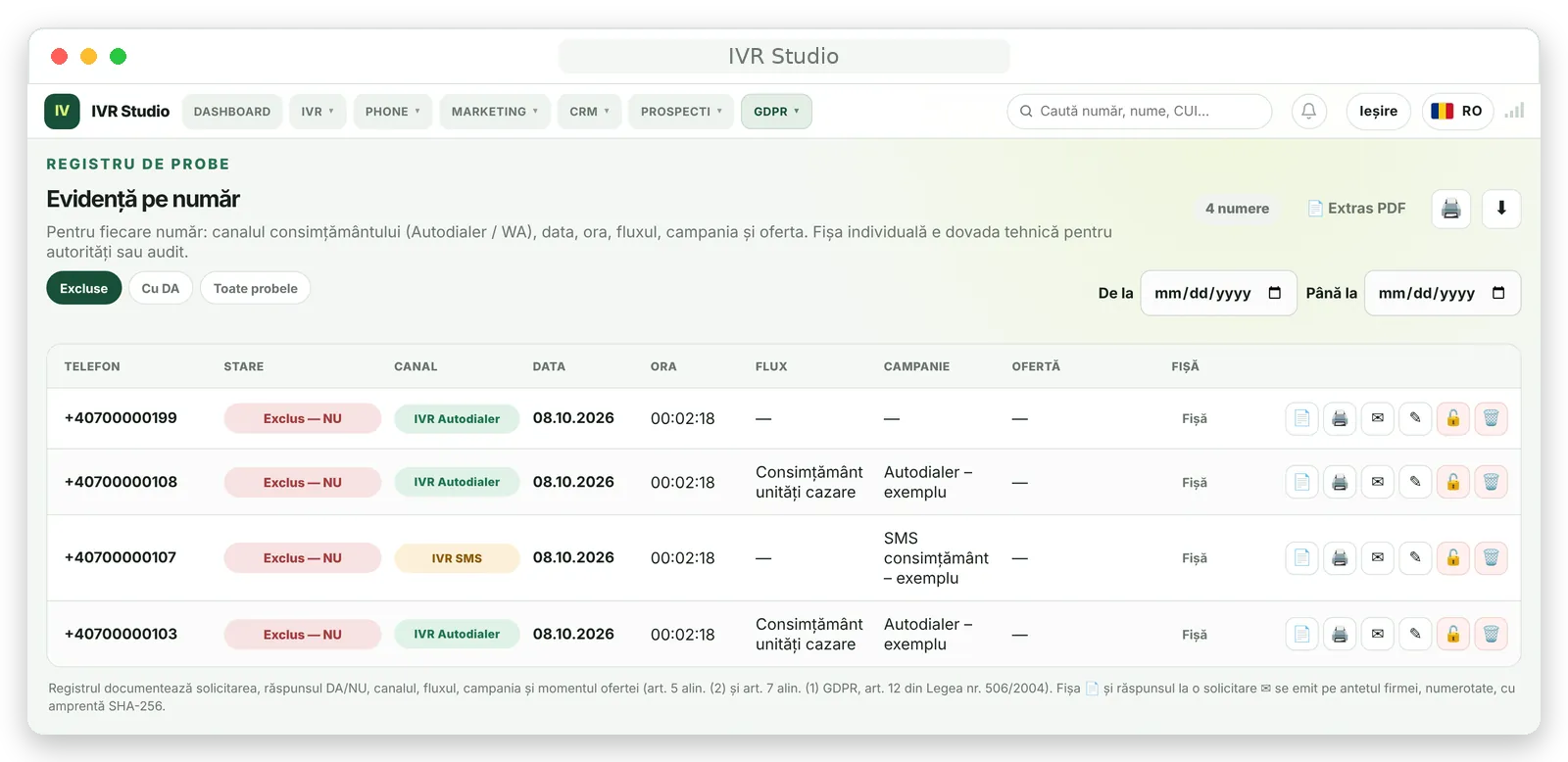
Task: Open document sheet icon for +40700000103
Action: click(1301, 634)
